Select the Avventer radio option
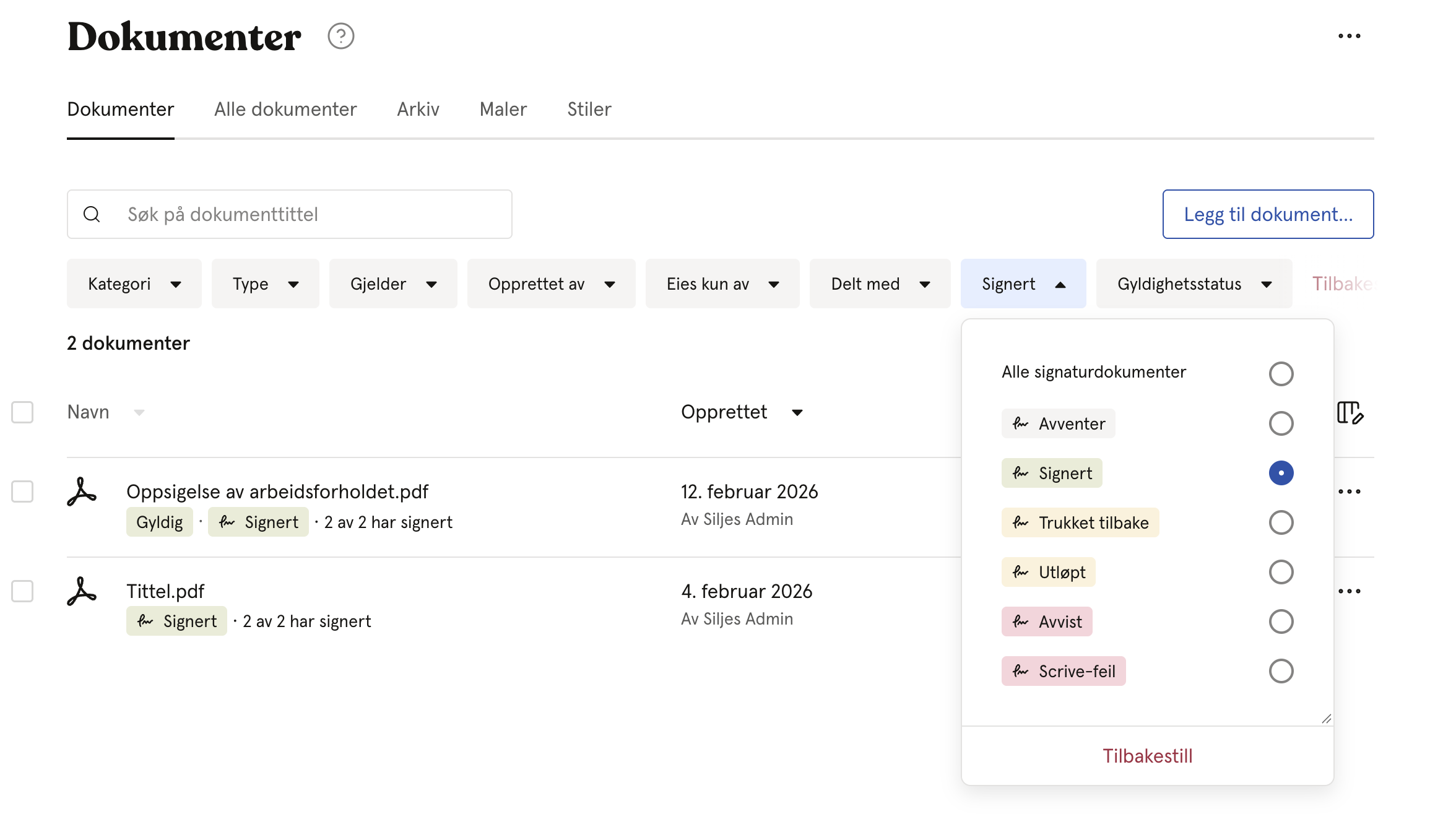Screen dimensions: 1456x827 click(1281, 423)
